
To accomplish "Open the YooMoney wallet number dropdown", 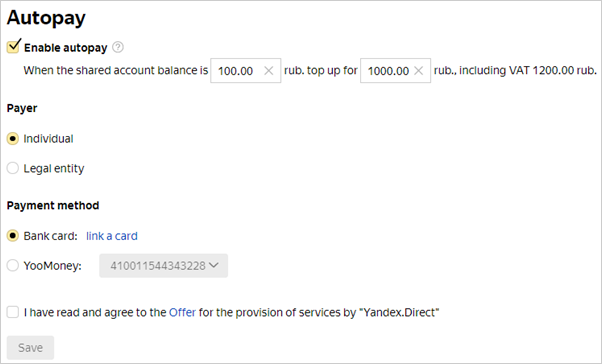I will 164,266.
